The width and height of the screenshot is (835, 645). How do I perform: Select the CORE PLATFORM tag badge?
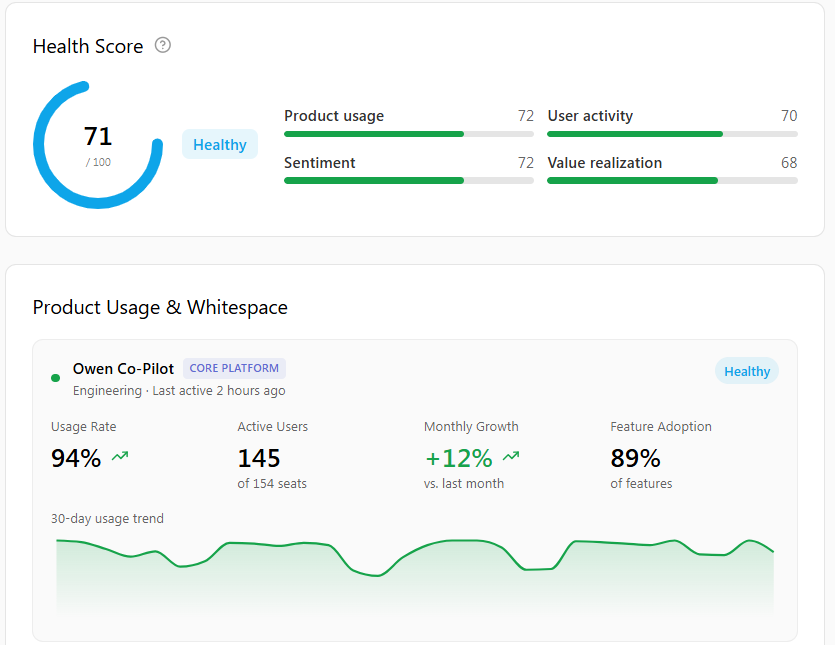(x=234, y=369)
